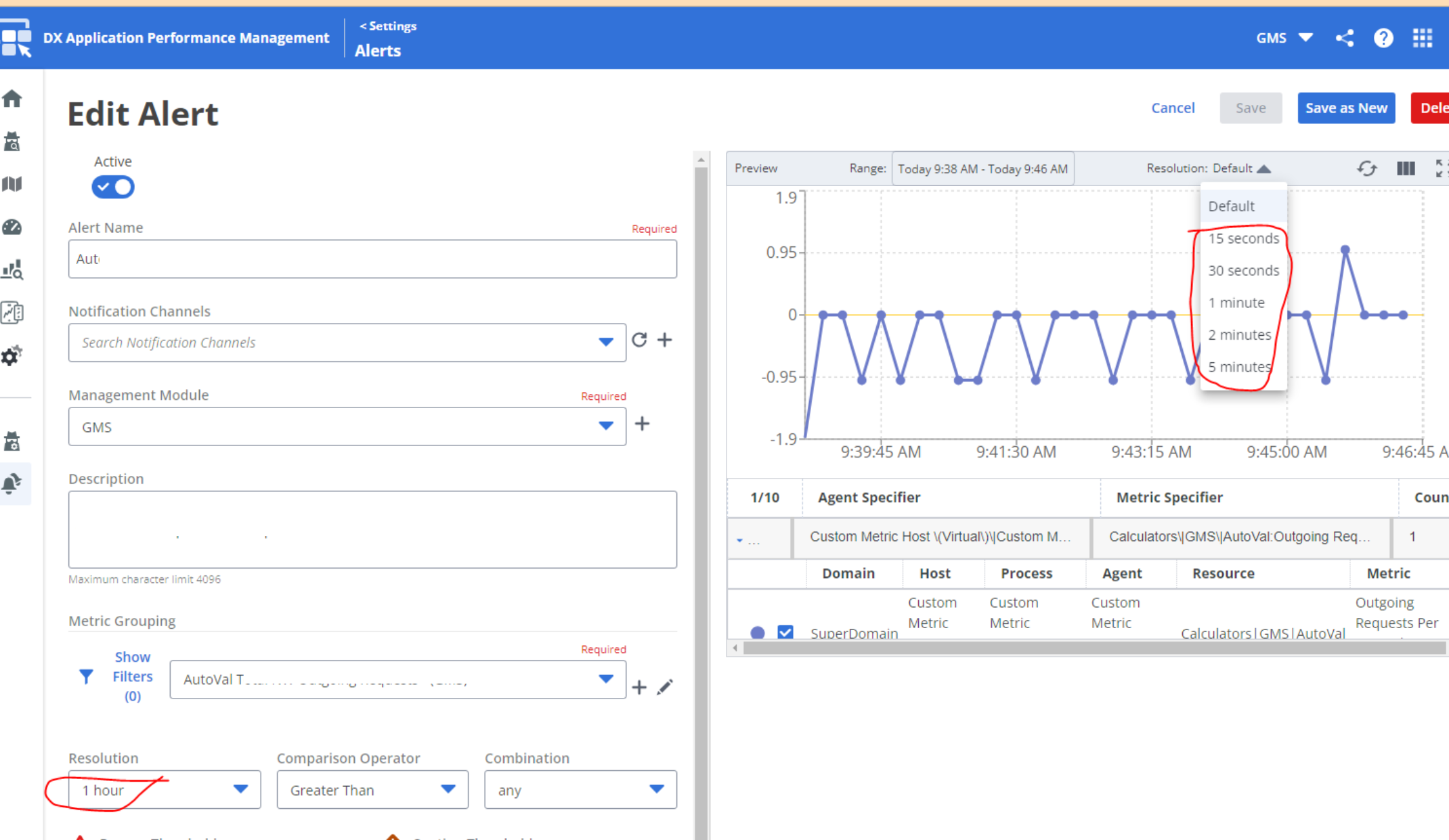Expand the Management Module GMS dropdown
Screen dimensions: 1449x840
tap(347, 426)
